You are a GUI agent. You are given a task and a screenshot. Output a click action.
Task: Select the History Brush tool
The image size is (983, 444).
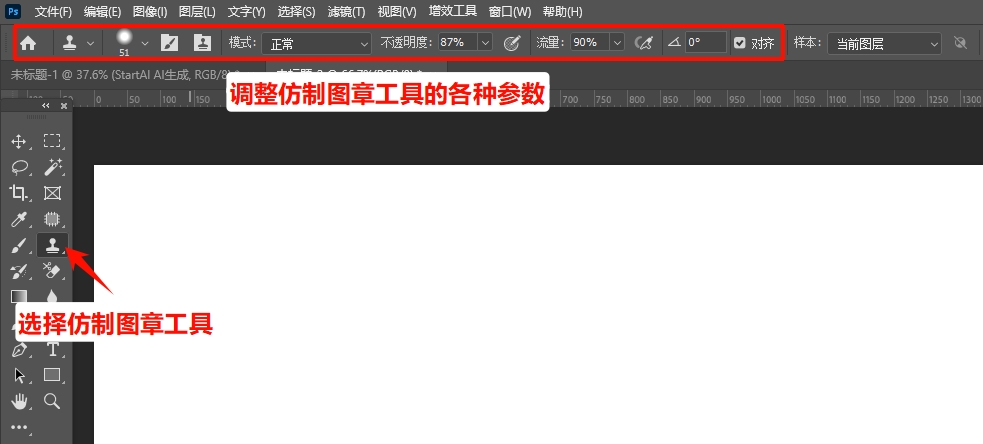click(19, 272)
